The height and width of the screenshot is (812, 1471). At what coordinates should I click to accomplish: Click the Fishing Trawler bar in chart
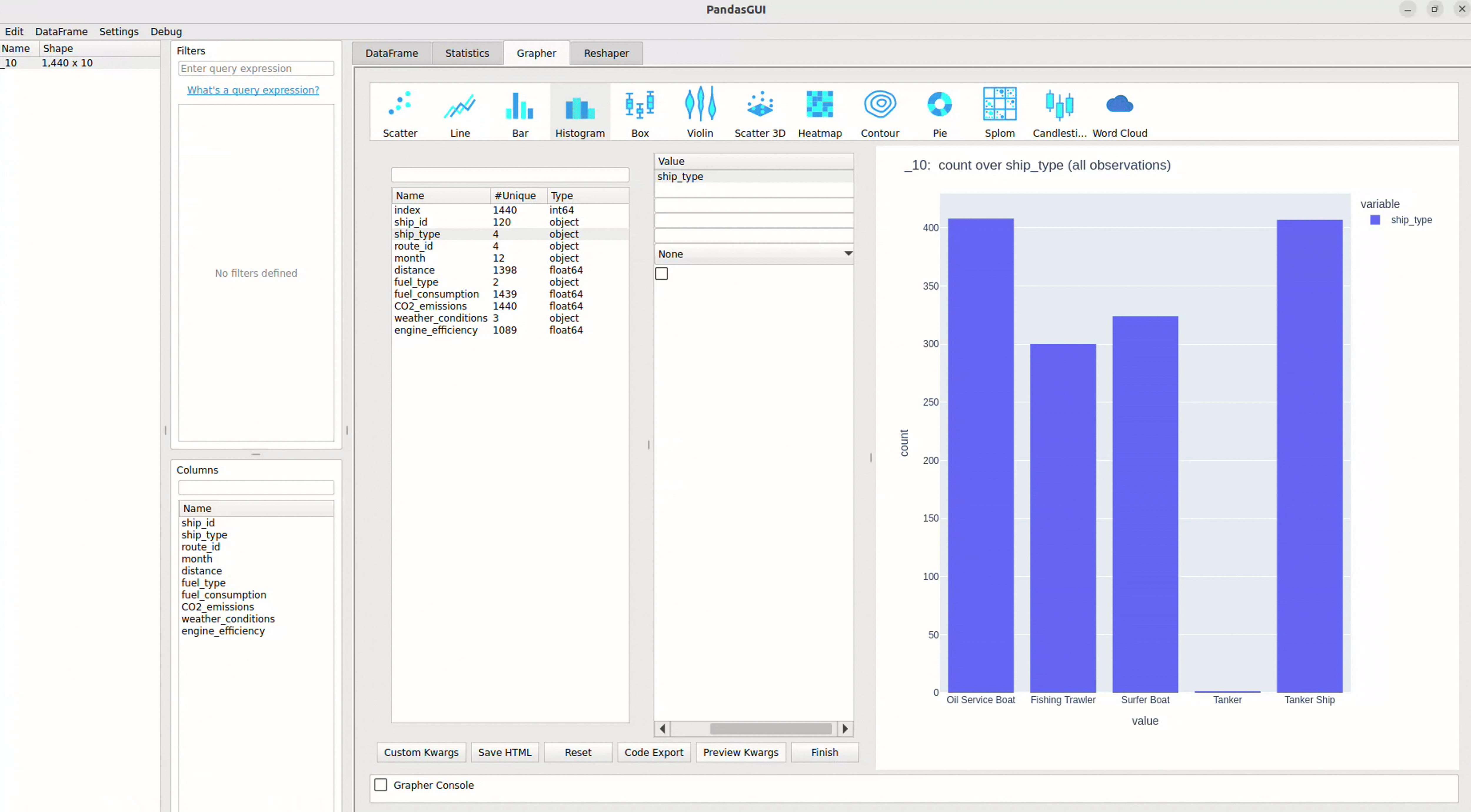1063,518
